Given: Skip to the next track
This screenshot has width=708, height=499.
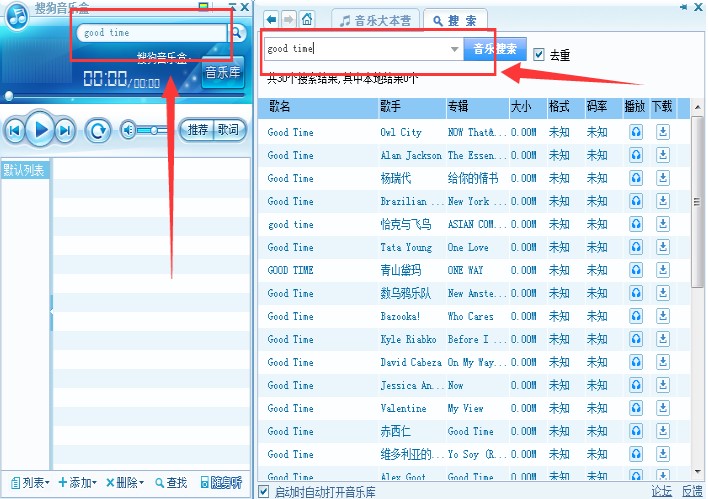Looking at the screenshot, I should point(65,131).
